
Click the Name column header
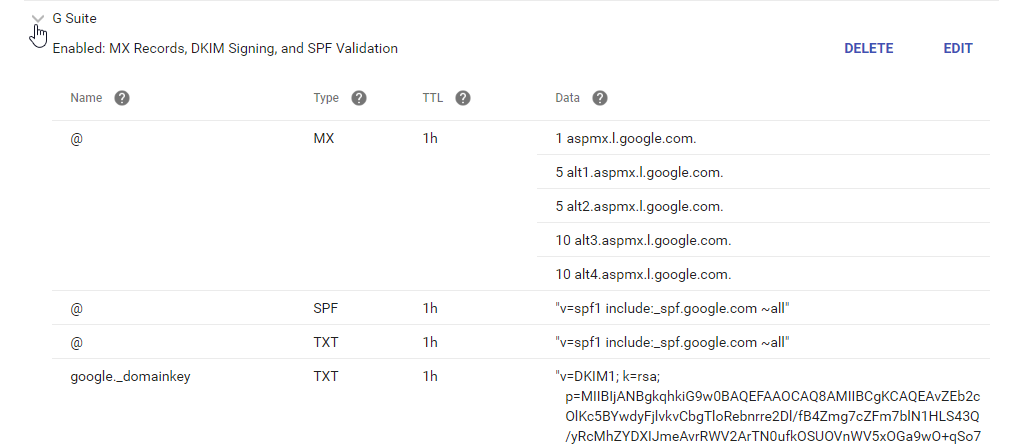coord(86,98)
